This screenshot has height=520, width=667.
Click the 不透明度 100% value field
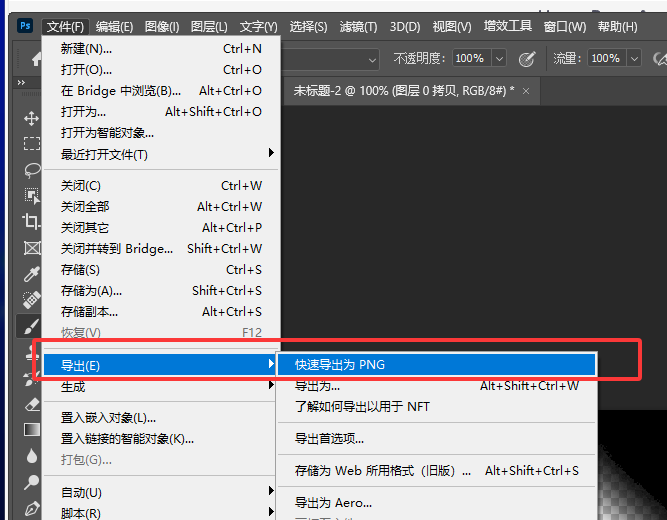point(471,58)
